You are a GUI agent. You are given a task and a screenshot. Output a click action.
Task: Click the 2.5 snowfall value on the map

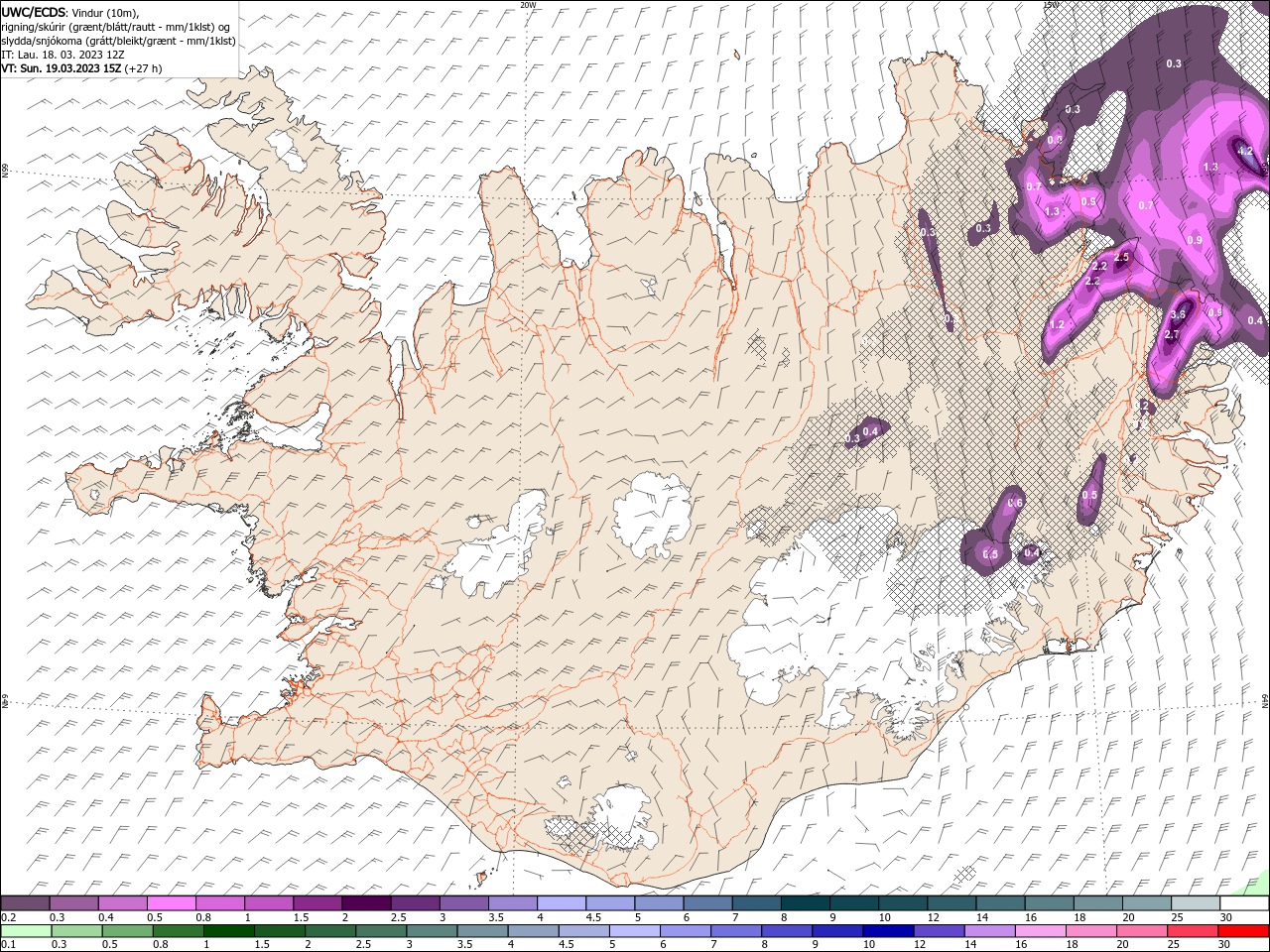point(1122,257)
